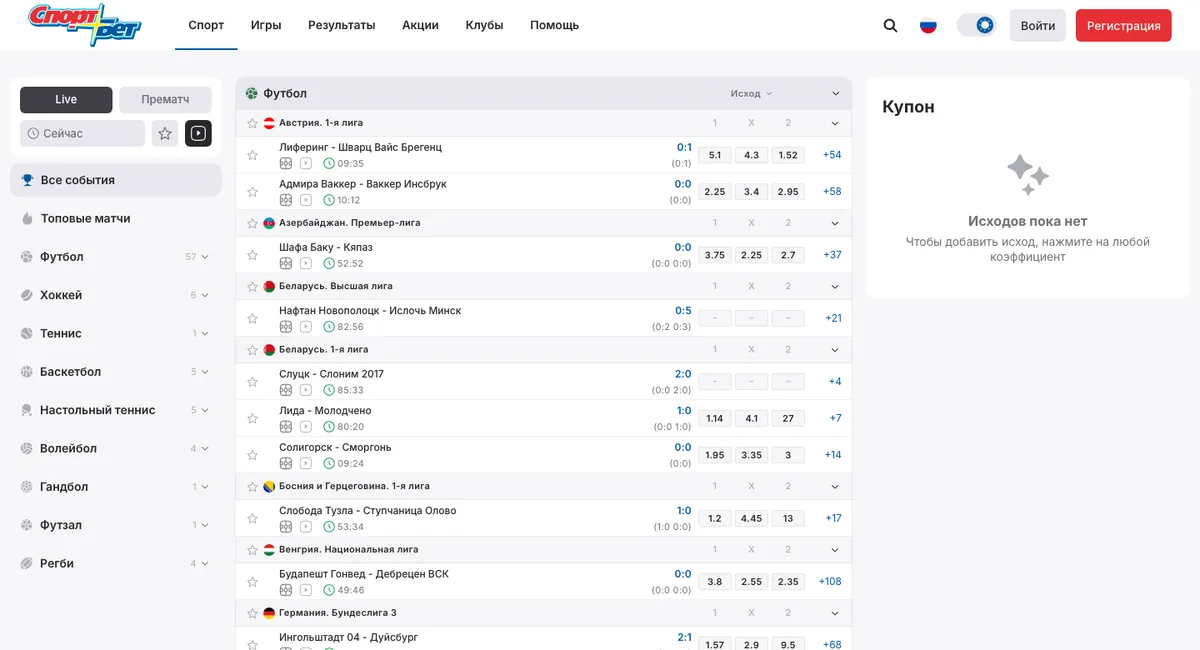Open +54 more markets for Лиферинг
This screenshot has height=650, width=1200.
pyautogui.click(x=832, y=155)
